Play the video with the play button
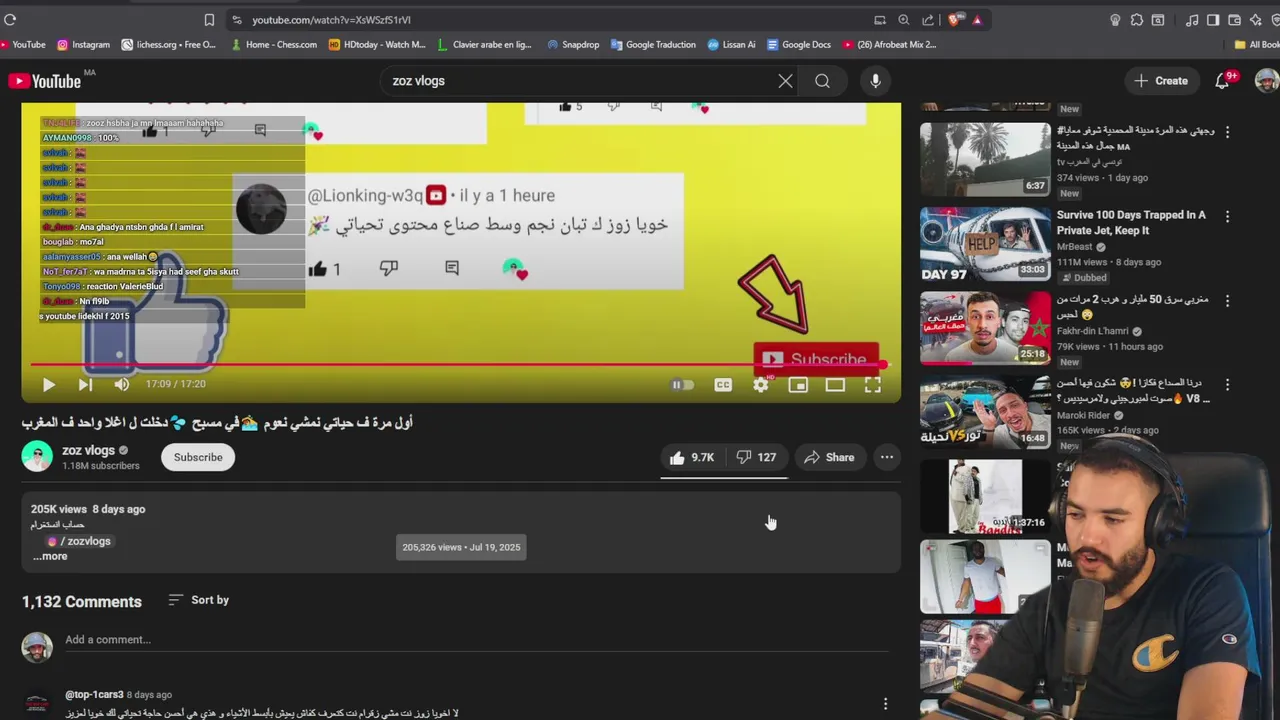This screenshot has height=720, width=1280. [48, 384]
